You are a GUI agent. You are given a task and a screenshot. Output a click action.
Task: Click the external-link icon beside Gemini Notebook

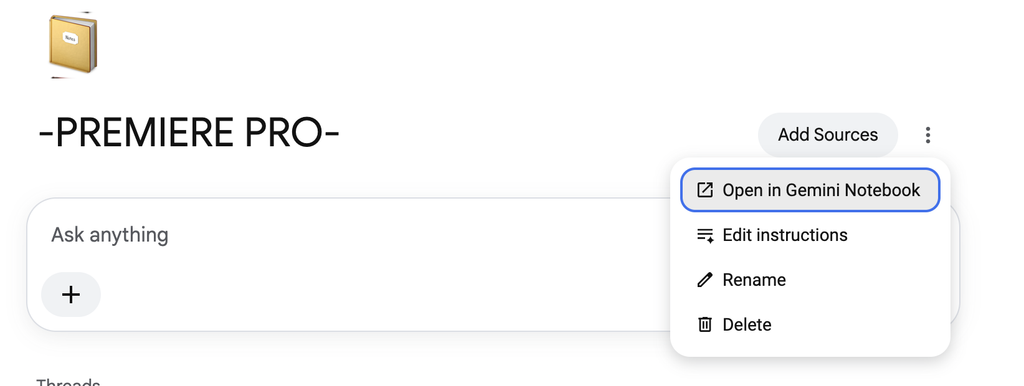pos(705,190)
